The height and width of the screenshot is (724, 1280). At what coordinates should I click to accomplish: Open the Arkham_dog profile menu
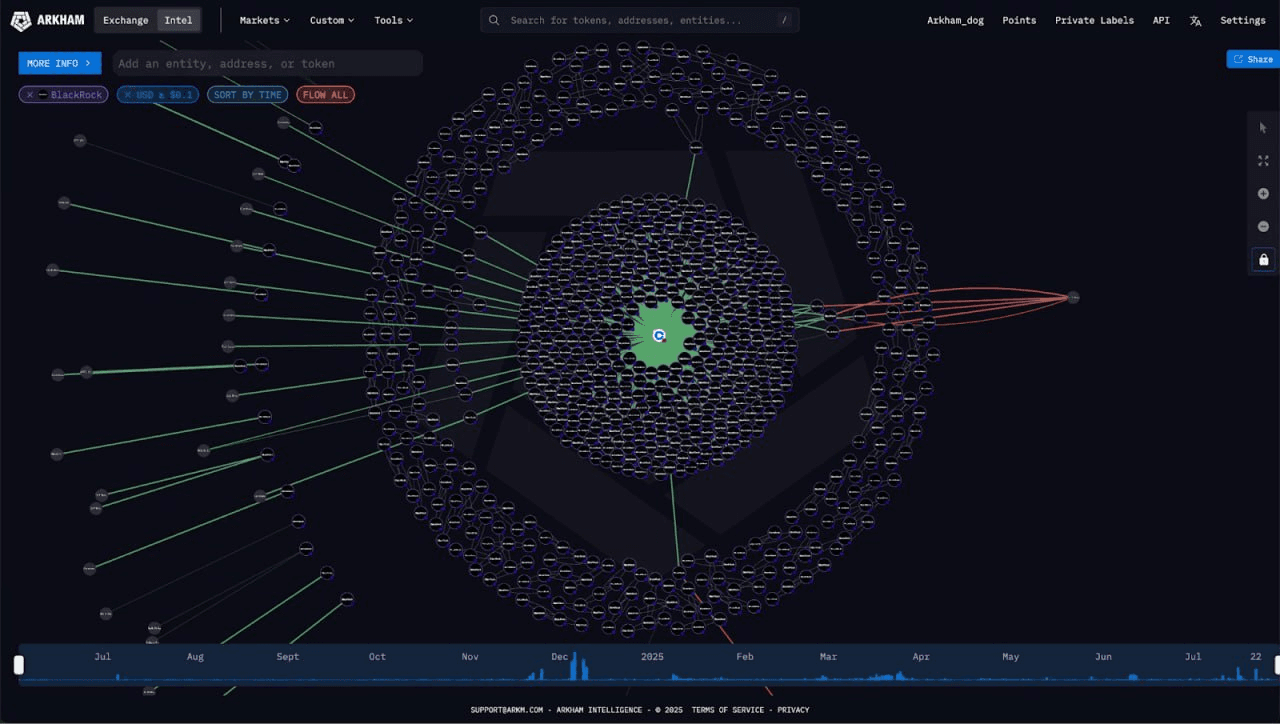pyautogui.click(x=955, y=20)
